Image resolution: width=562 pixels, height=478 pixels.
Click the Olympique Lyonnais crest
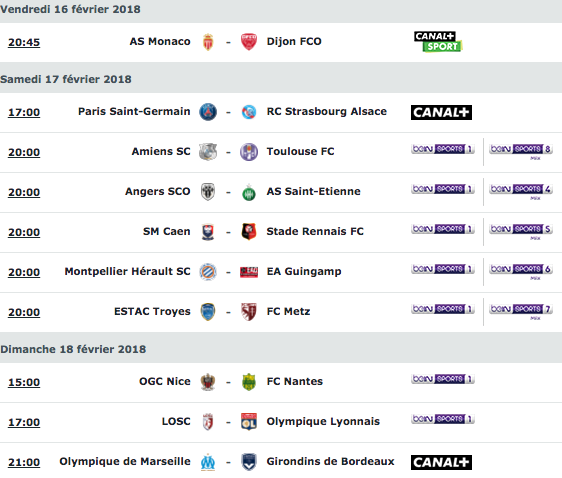(x=249, y=422)
